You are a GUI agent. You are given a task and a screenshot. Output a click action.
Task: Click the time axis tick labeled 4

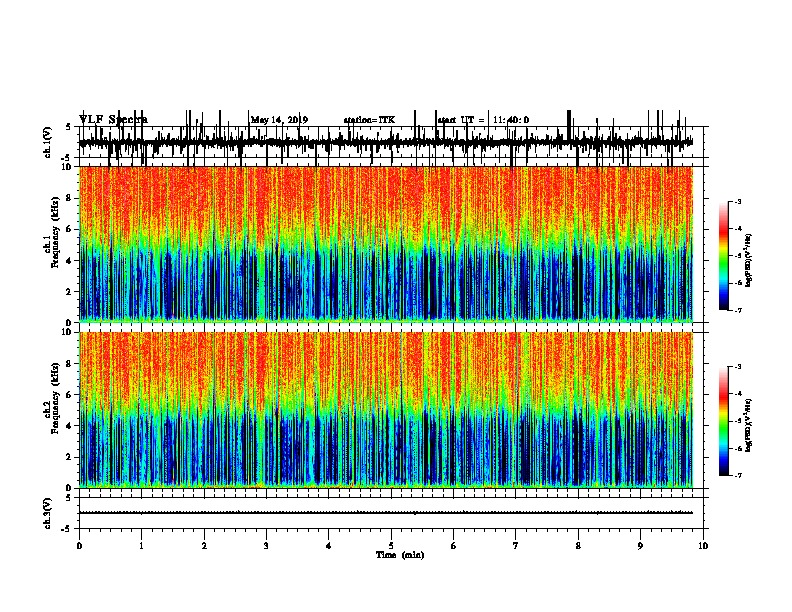329,546
